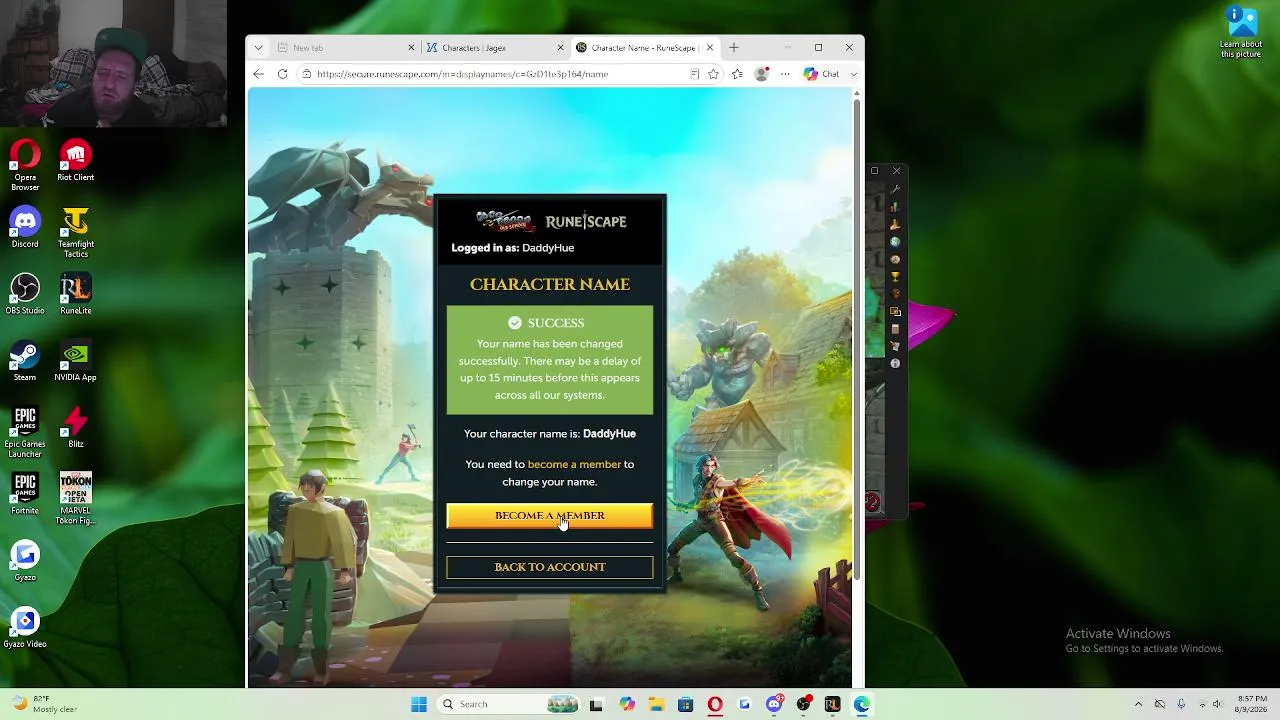Image resolution: width=1280 pixels, height=720 pixels.
Task: Click the 'Learn about this picture' desktop icon
Action: point(1241,32)
